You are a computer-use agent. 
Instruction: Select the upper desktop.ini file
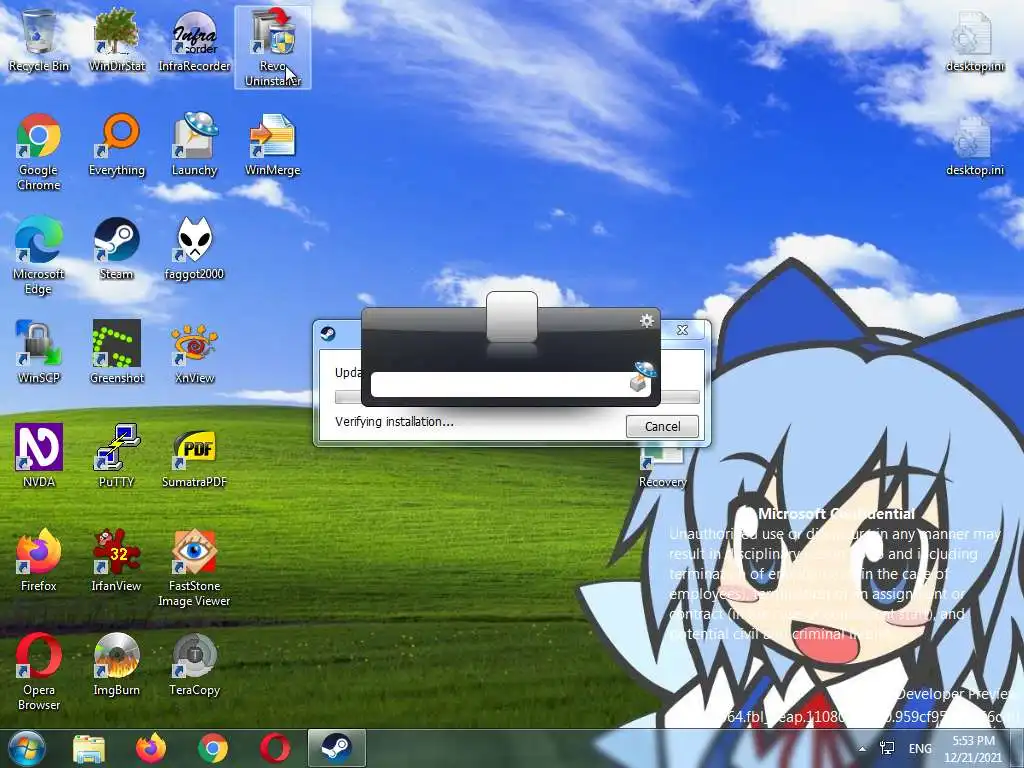tap(975, 40)
